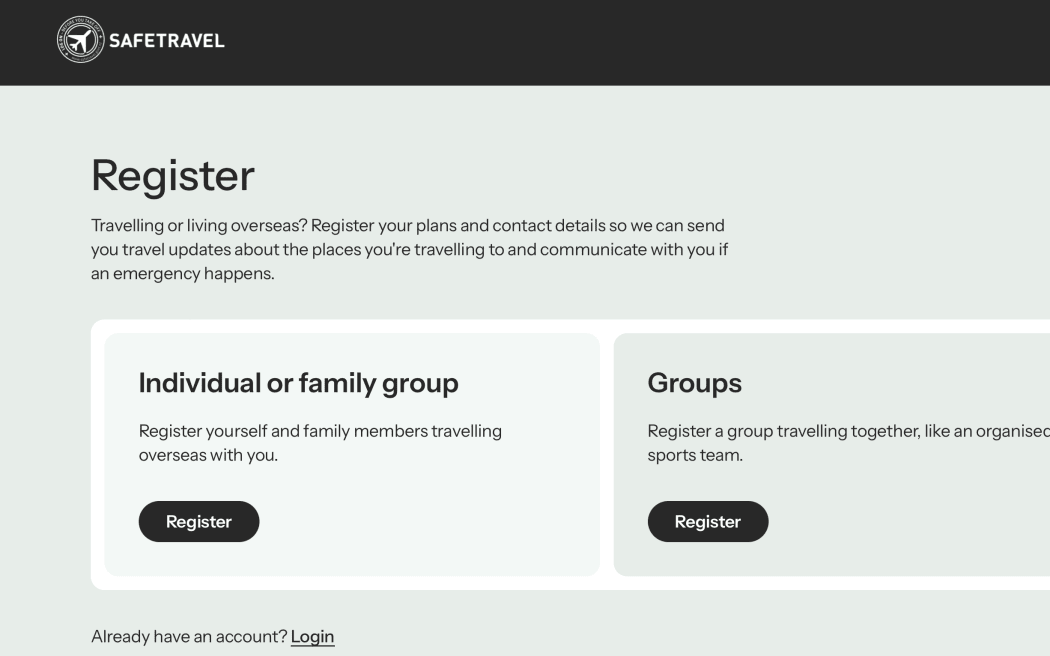Click the individual registration description text
The height and width of the screenshot is (656, 1050).
tap(319, 442)
